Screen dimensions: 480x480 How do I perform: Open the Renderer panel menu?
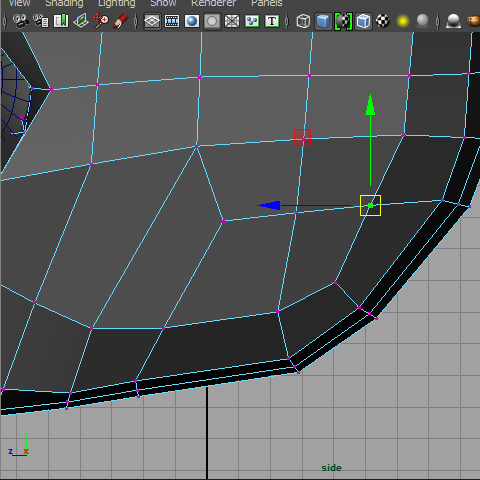tap(214, 3)
